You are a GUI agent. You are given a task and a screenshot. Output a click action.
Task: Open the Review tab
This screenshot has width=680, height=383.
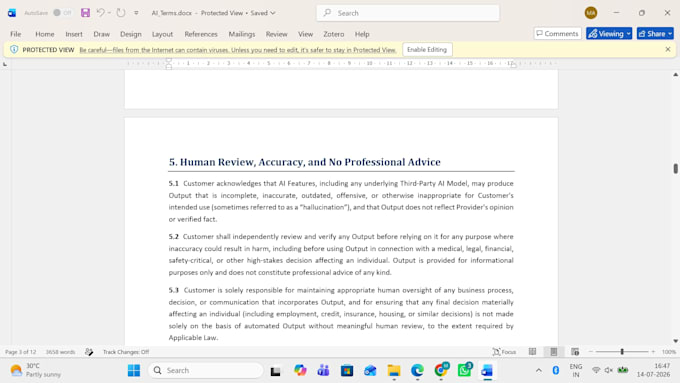(x=276, y=34)
